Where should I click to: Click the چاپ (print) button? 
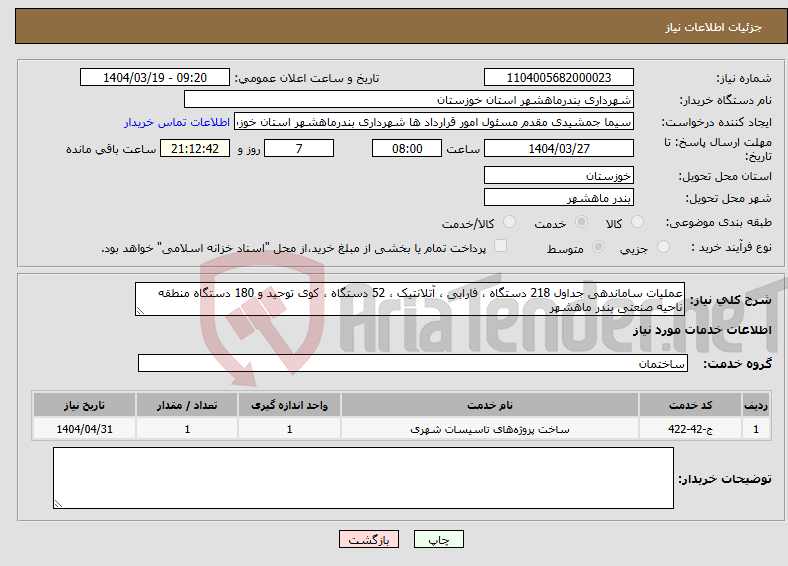pyautogui.click(x=439, y=539)
